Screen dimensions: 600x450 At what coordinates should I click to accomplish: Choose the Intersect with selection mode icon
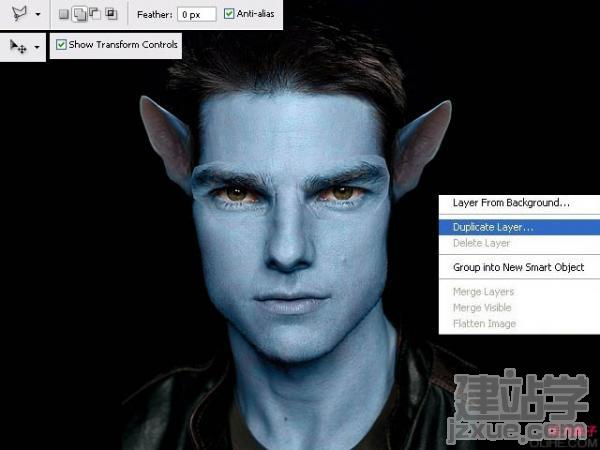pyautogui.click(x=111, y=14)
